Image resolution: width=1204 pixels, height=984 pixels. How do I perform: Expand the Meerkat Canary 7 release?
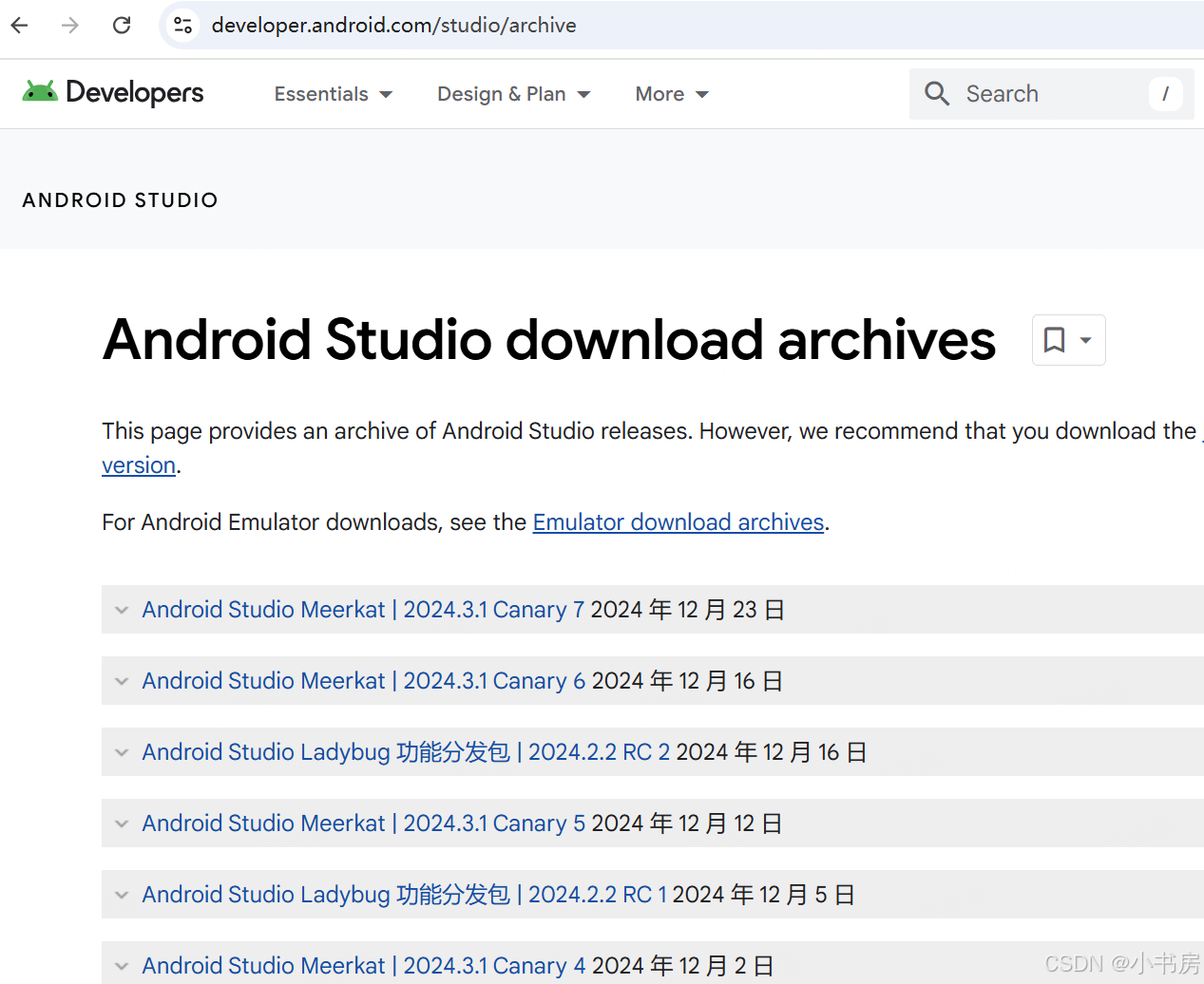click(363, 610)
